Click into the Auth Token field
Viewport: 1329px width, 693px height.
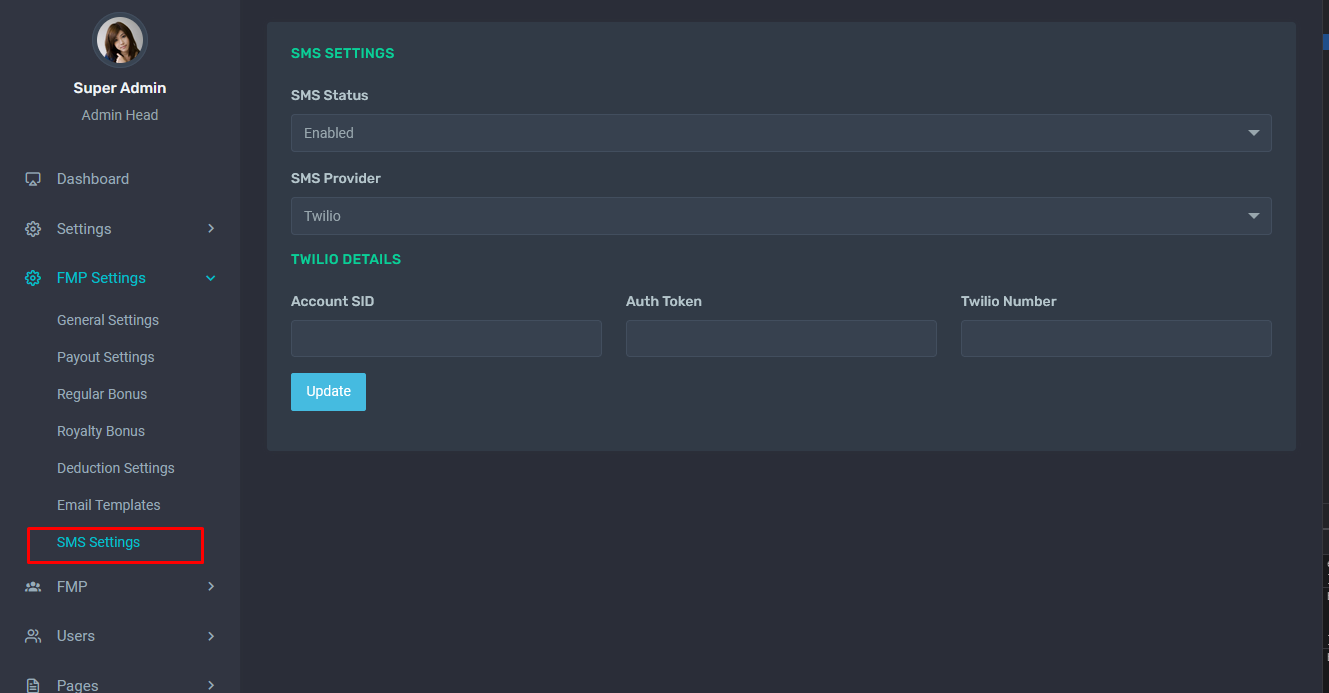pyautogui.click(x=781, y=339)
